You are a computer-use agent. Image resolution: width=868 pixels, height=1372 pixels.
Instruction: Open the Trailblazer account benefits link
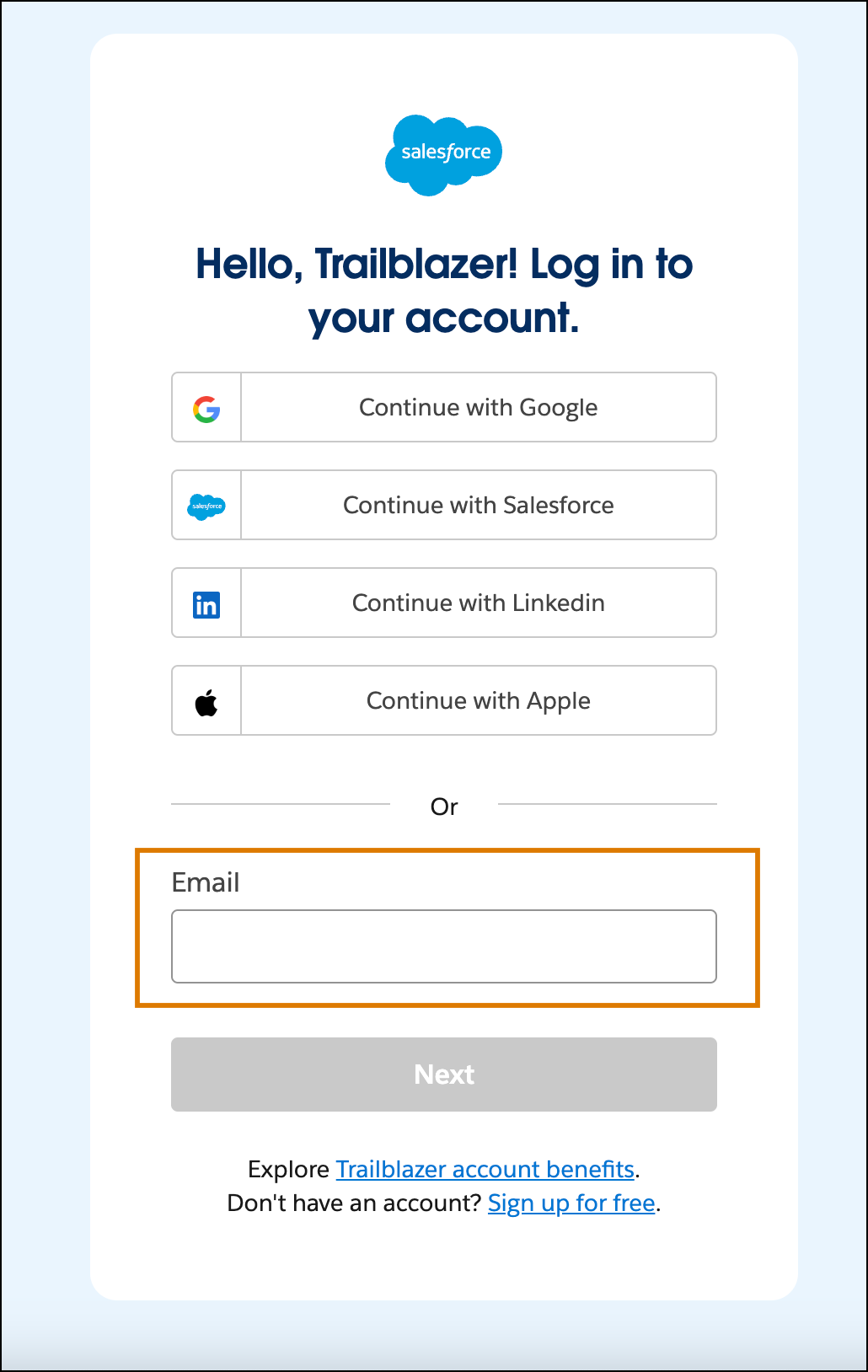click(485, 1169)
